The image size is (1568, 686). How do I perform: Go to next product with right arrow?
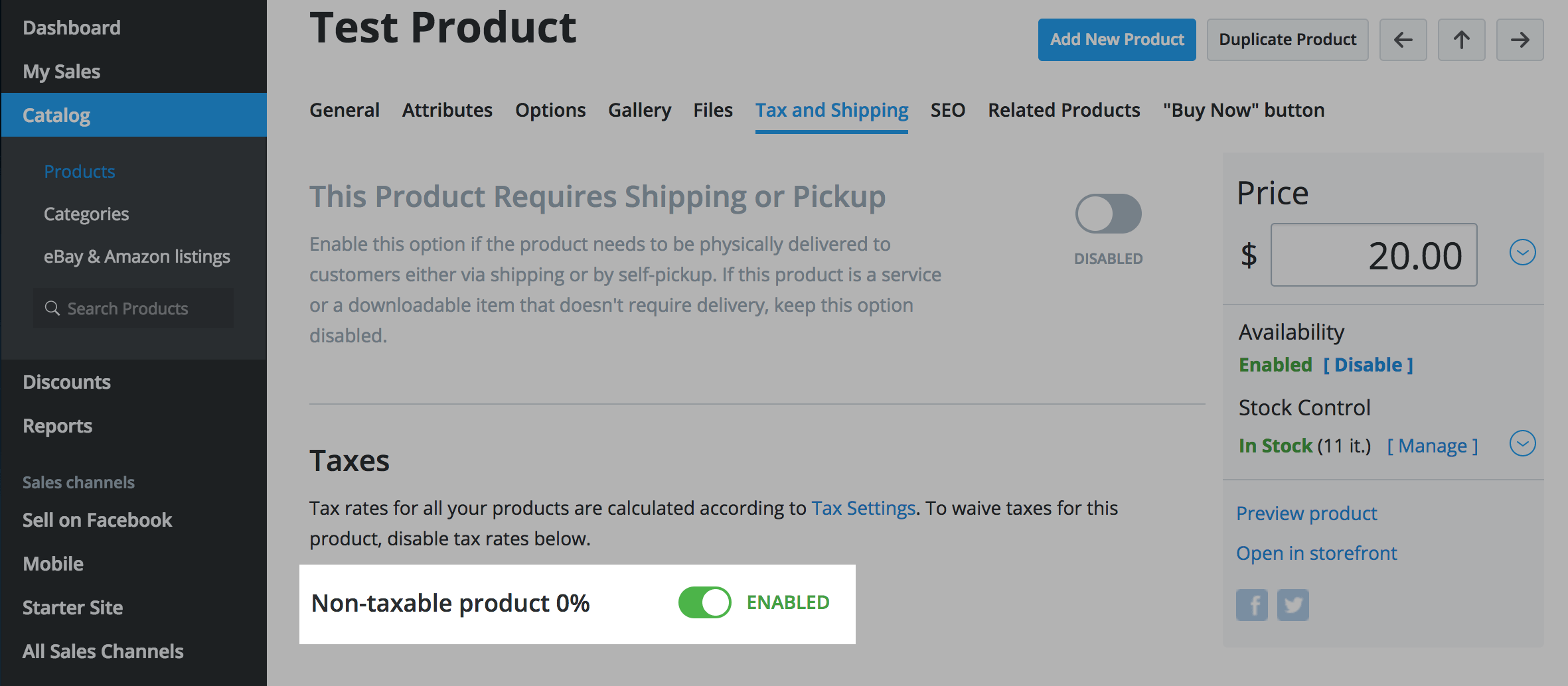pyautogui.click(x=1520, y=40)
